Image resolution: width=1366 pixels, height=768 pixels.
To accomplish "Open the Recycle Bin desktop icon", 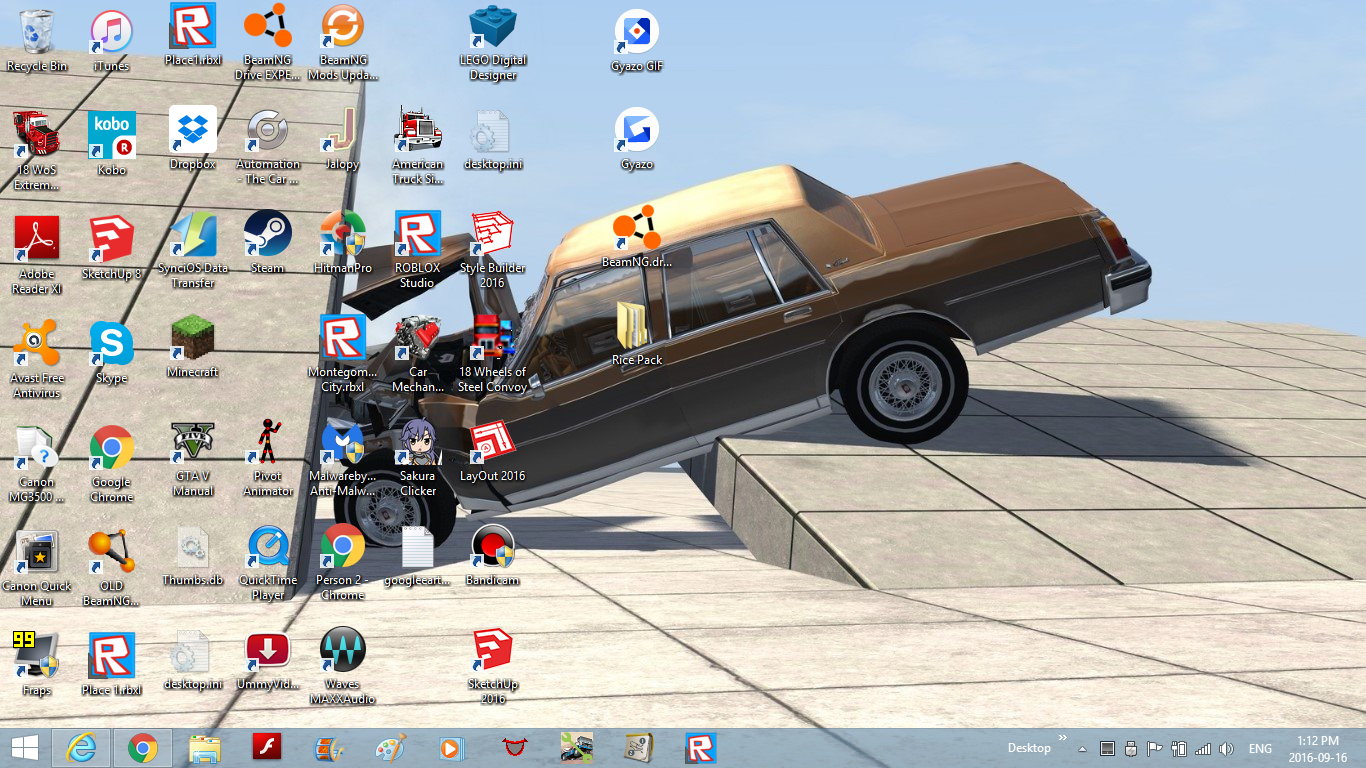I will [x=37, y=40].
